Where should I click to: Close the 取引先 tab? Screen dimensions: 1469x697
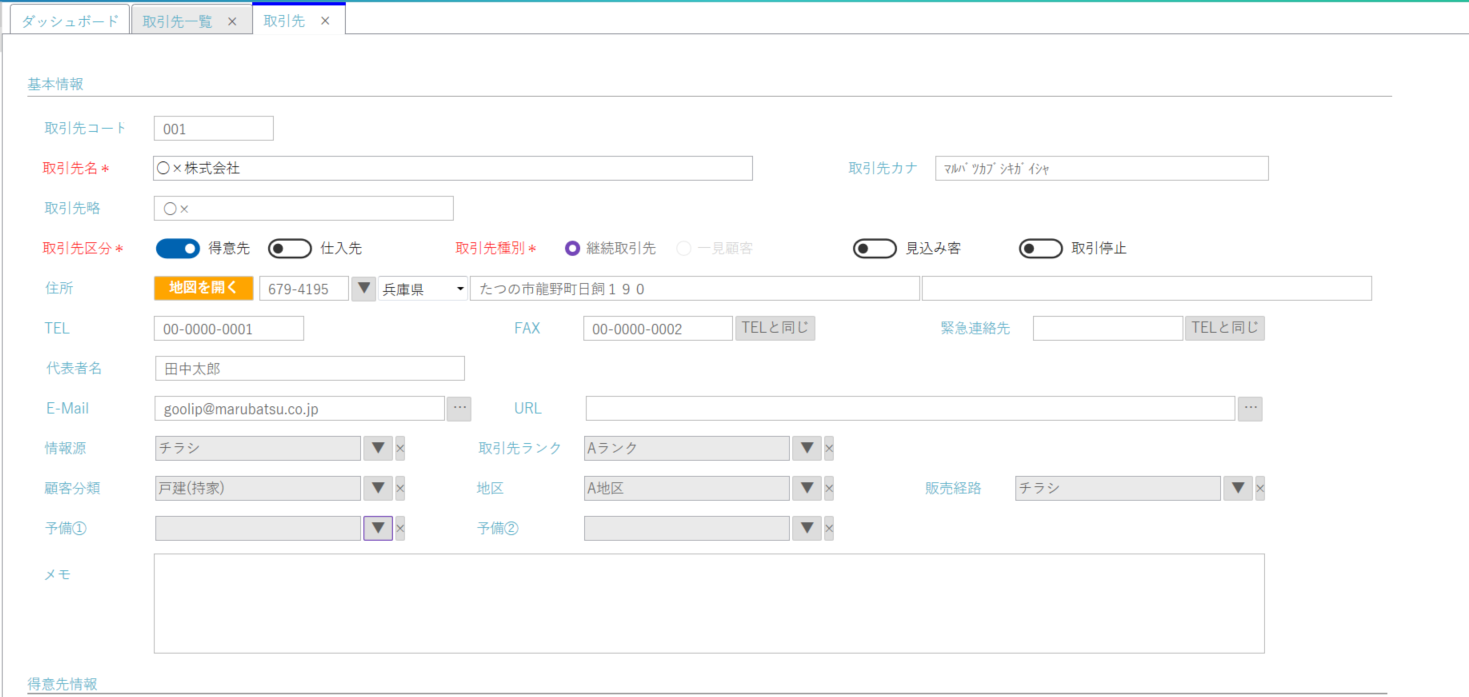tap(325, 20)
